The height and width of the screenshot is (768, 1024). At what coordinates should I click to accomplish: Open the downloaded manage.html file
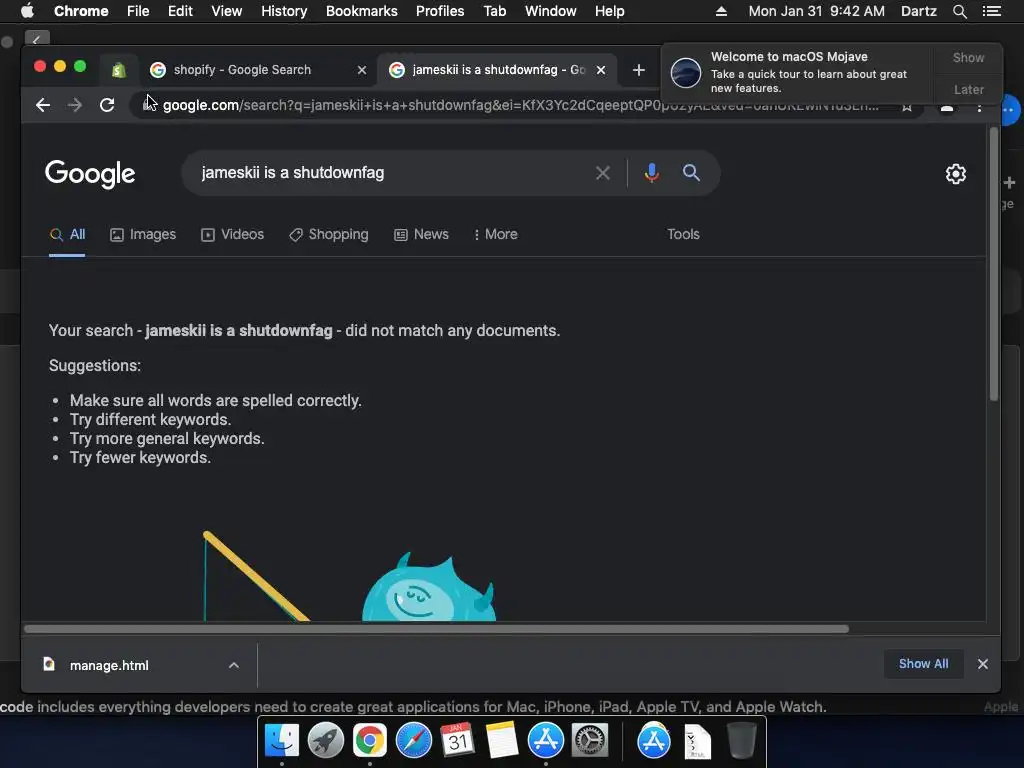point(108,665)
